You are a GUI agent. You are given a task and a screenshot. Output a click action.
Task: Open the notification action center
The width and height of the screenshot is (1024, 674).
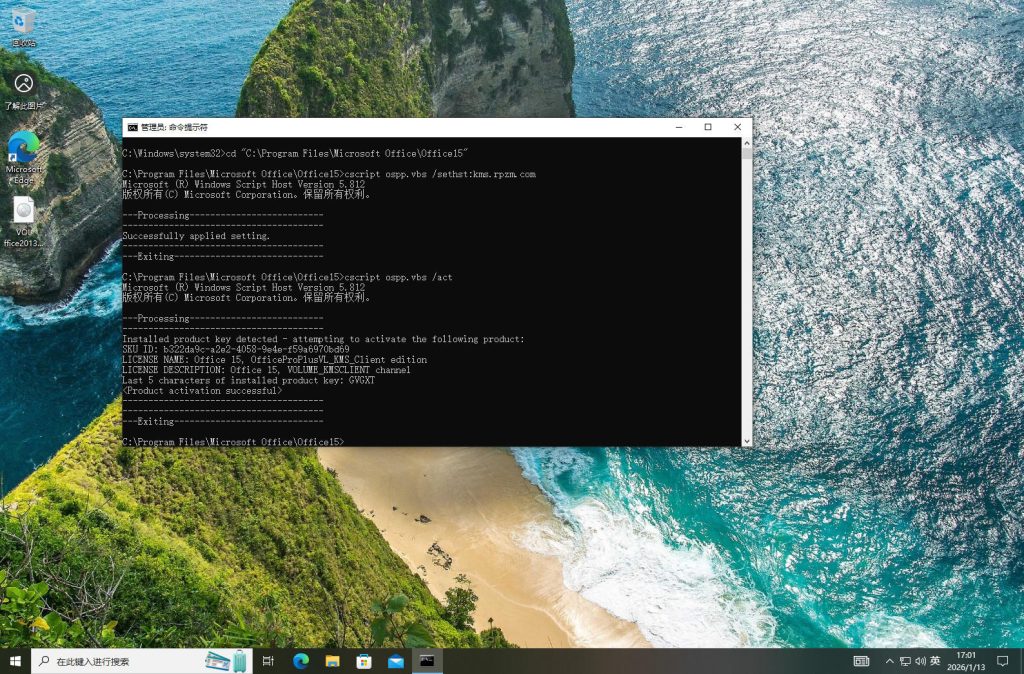tap(1002, 661)
